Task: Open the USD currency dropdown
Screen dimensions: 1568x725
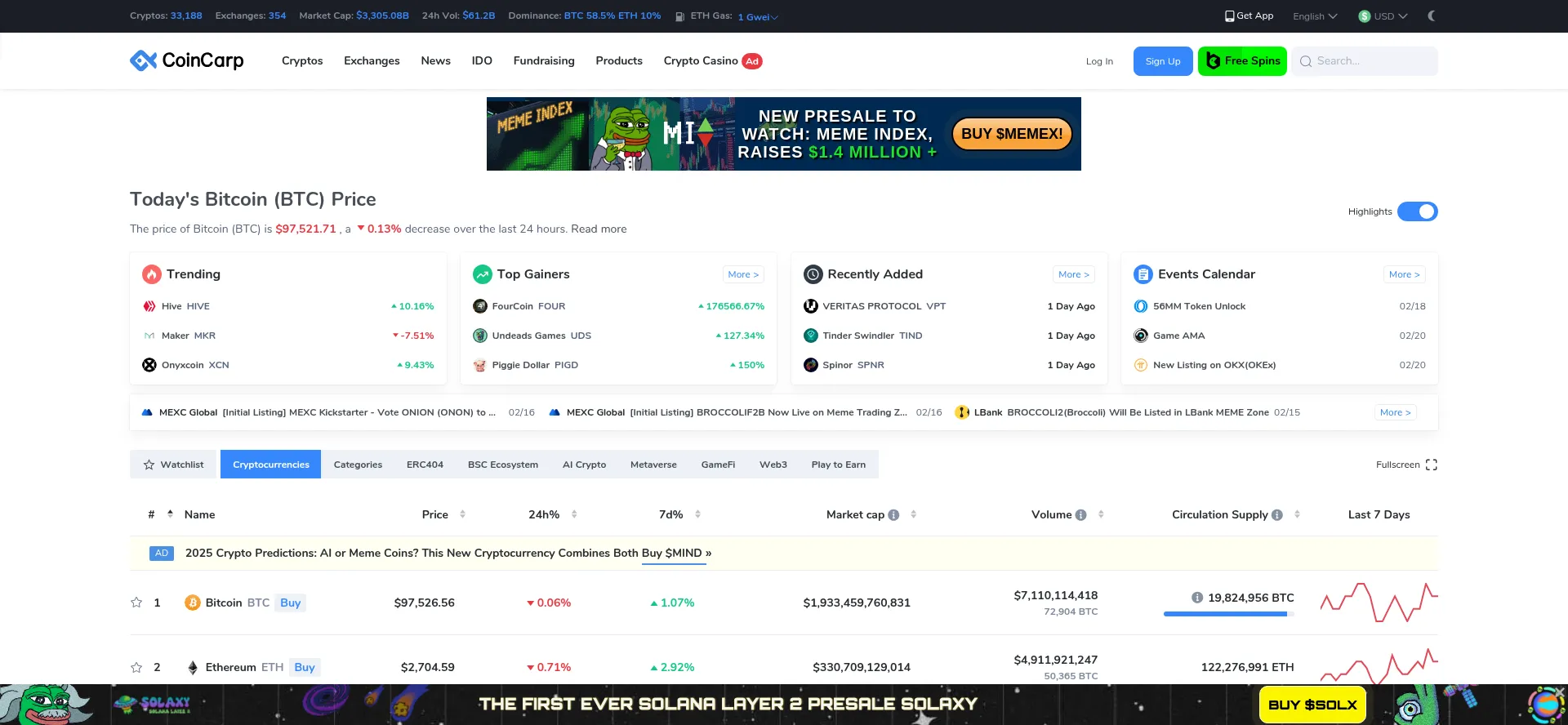Action: coord(1383,16)
